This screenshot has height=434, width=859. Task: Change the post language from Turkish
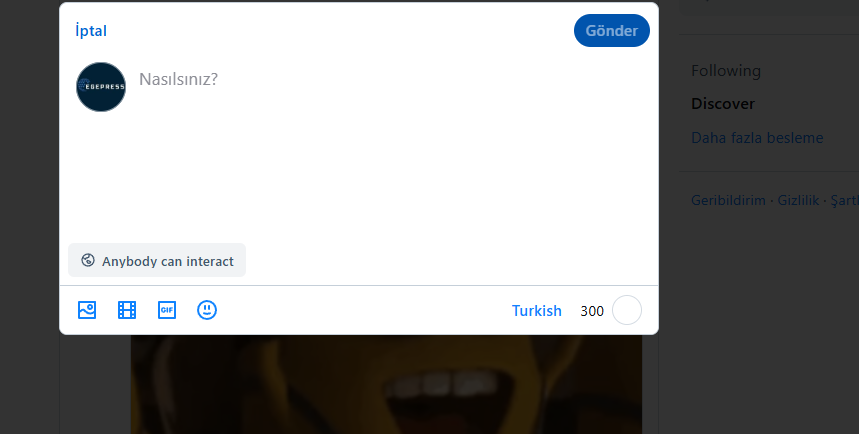536,311
